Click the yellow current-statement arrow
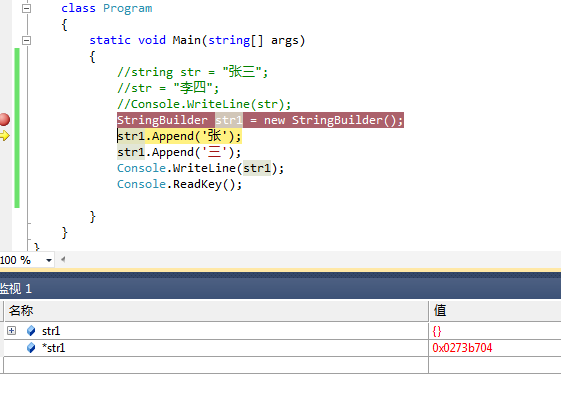Viewport: 561px width, 398px height. (4, 136)
